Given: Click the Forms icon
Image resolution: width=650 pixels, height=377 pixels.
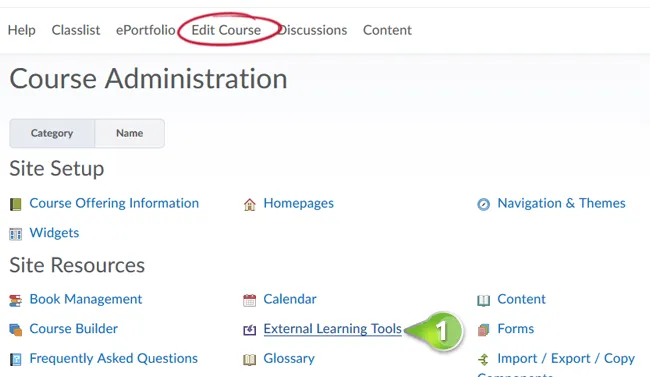Looking at the screenshot, I should coord(483,330).
